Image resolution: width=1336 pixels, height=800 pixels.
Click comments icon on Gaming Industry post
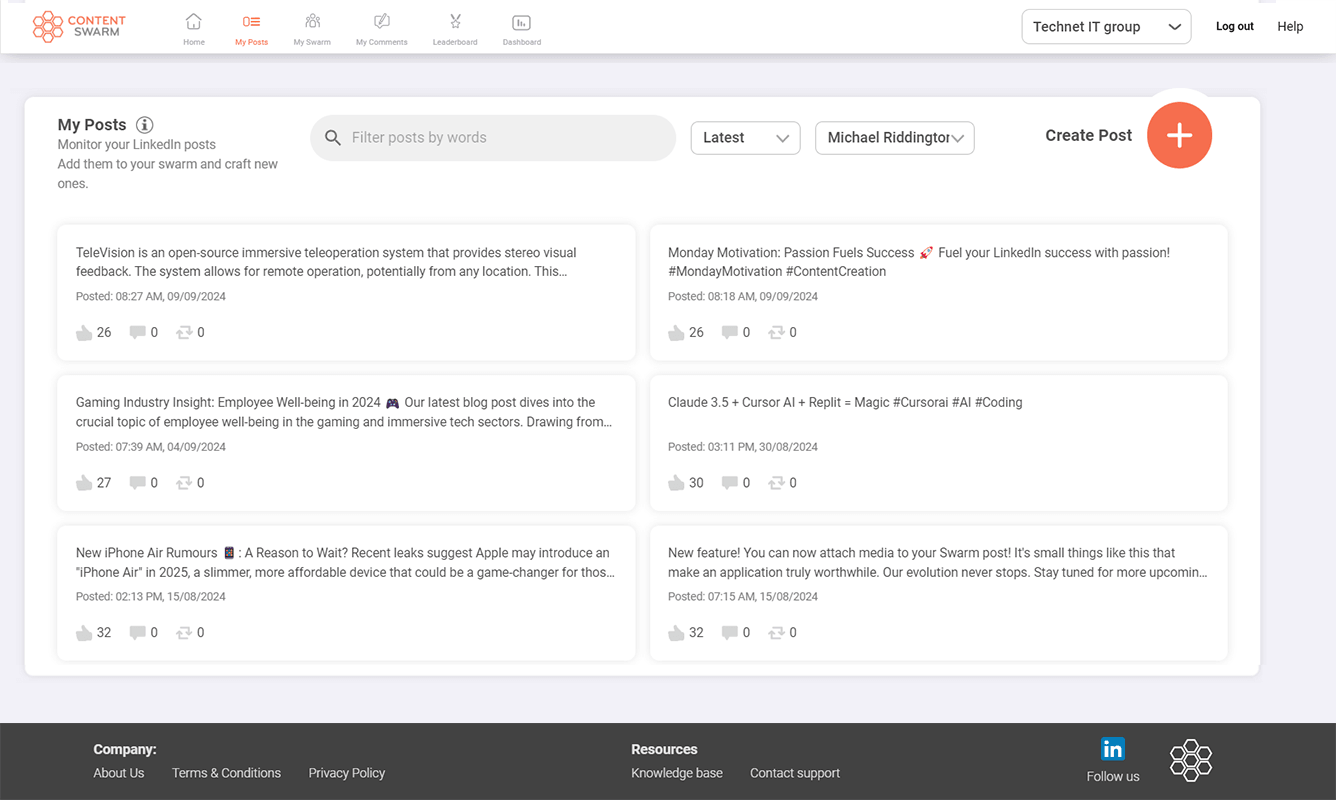click(x=137, y=482)
